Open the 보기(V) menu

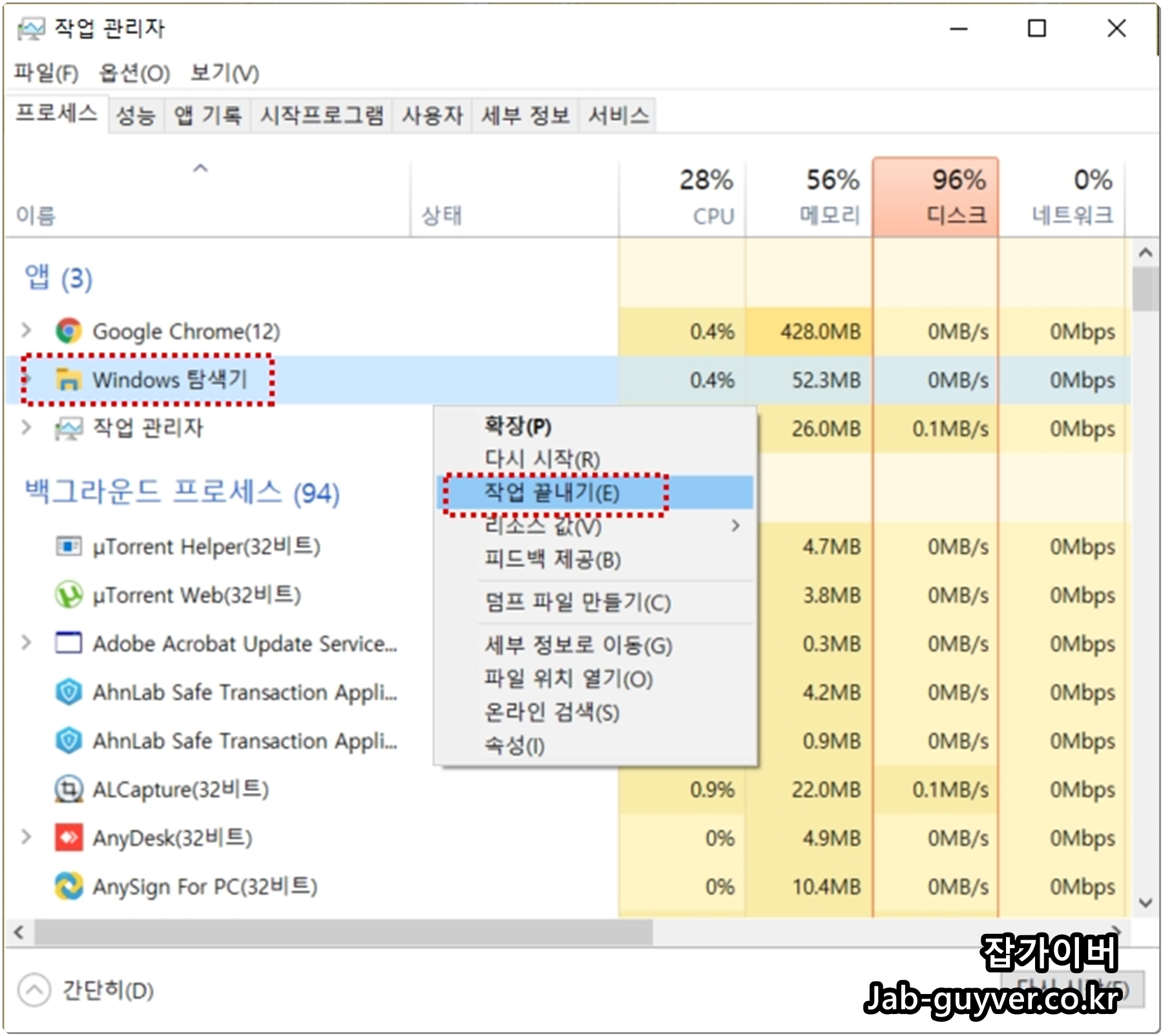[225, 73]
